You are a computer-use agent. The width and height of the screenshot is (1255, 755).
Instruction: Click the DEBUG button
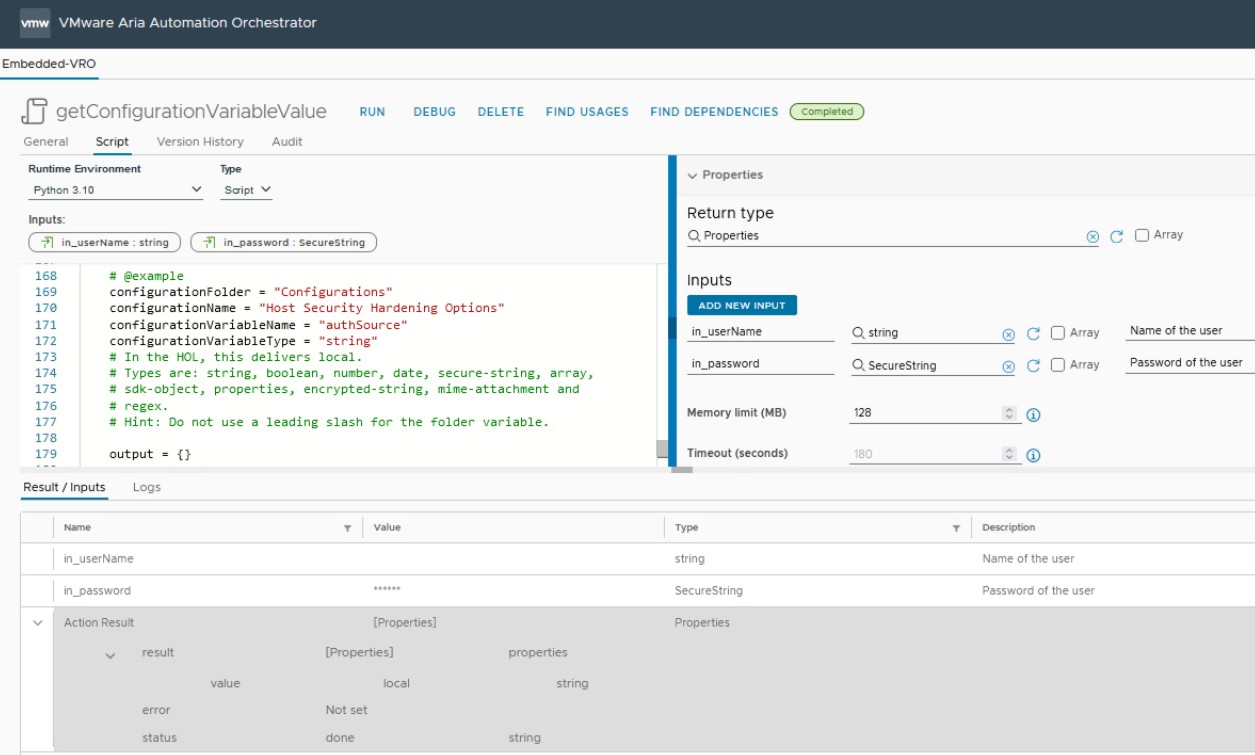435,112
